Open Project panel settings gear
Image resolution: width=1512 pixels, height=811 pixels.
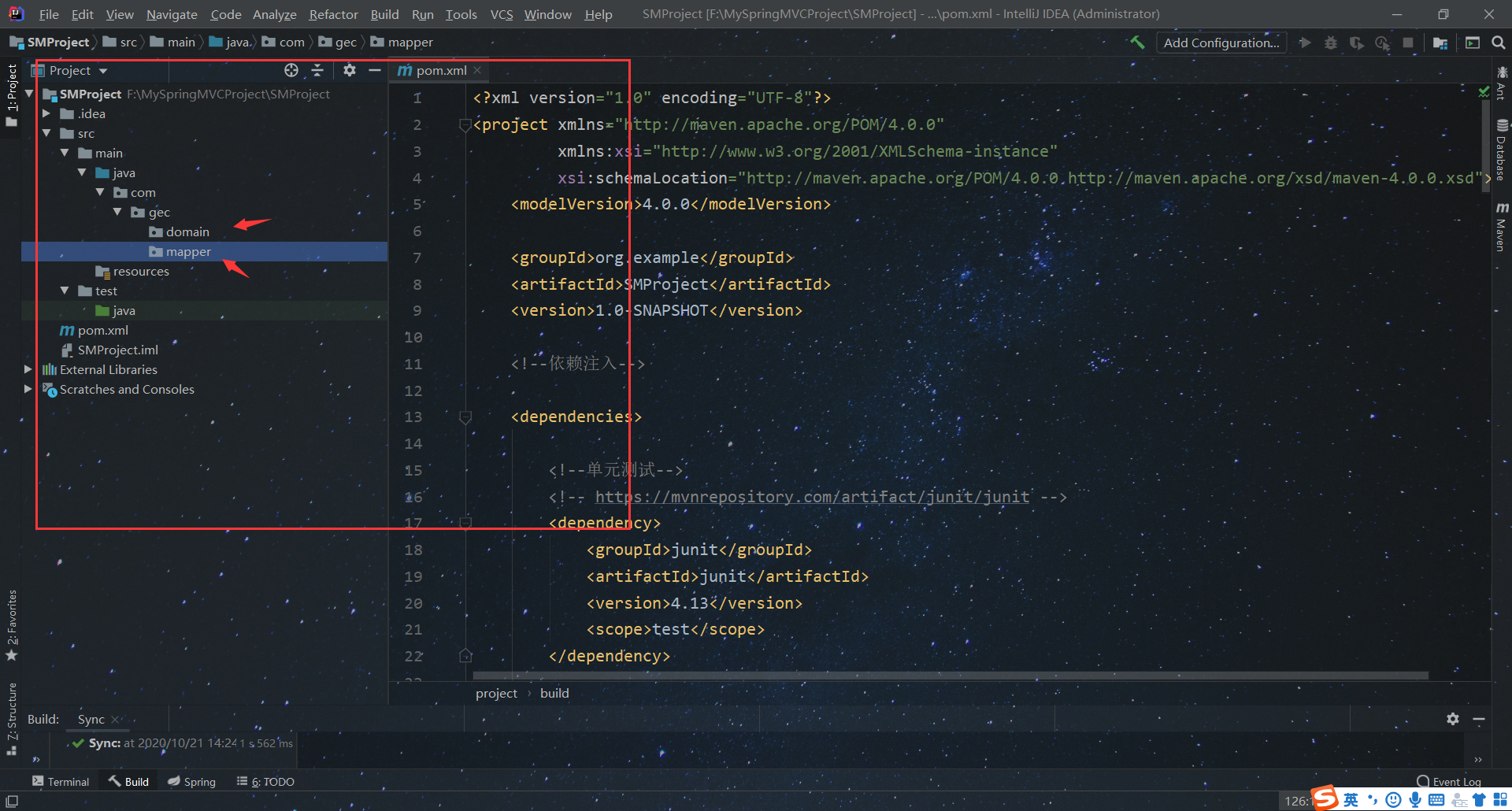pos(350,70)
